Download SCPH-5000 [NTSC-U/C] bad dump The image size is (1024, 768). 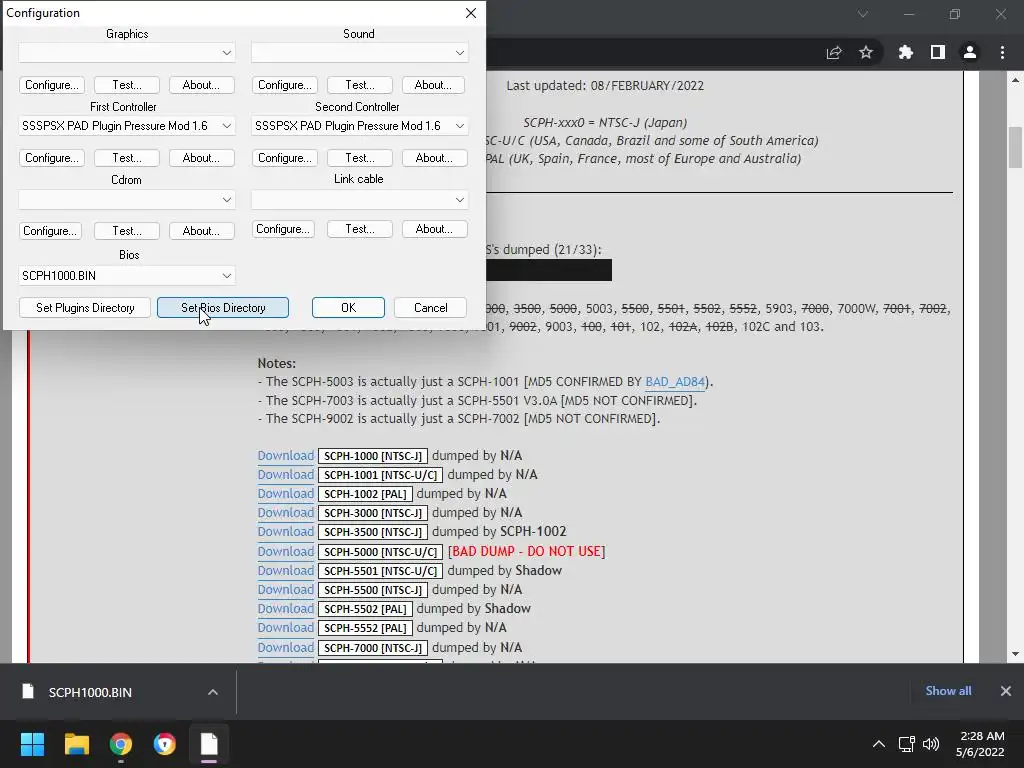(285, 551)
